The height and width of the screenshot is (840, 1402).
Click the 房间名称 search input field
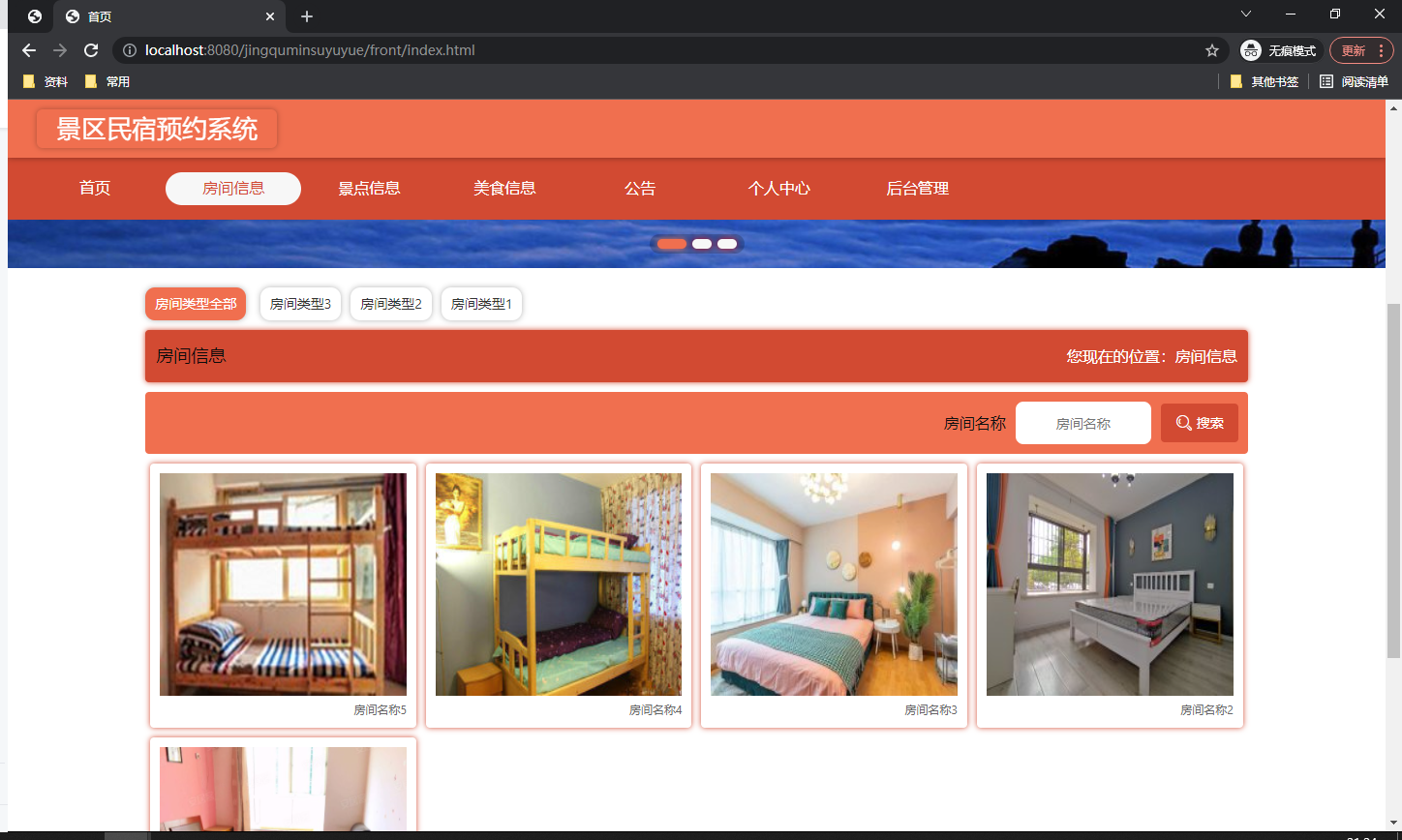(1083, 423)
